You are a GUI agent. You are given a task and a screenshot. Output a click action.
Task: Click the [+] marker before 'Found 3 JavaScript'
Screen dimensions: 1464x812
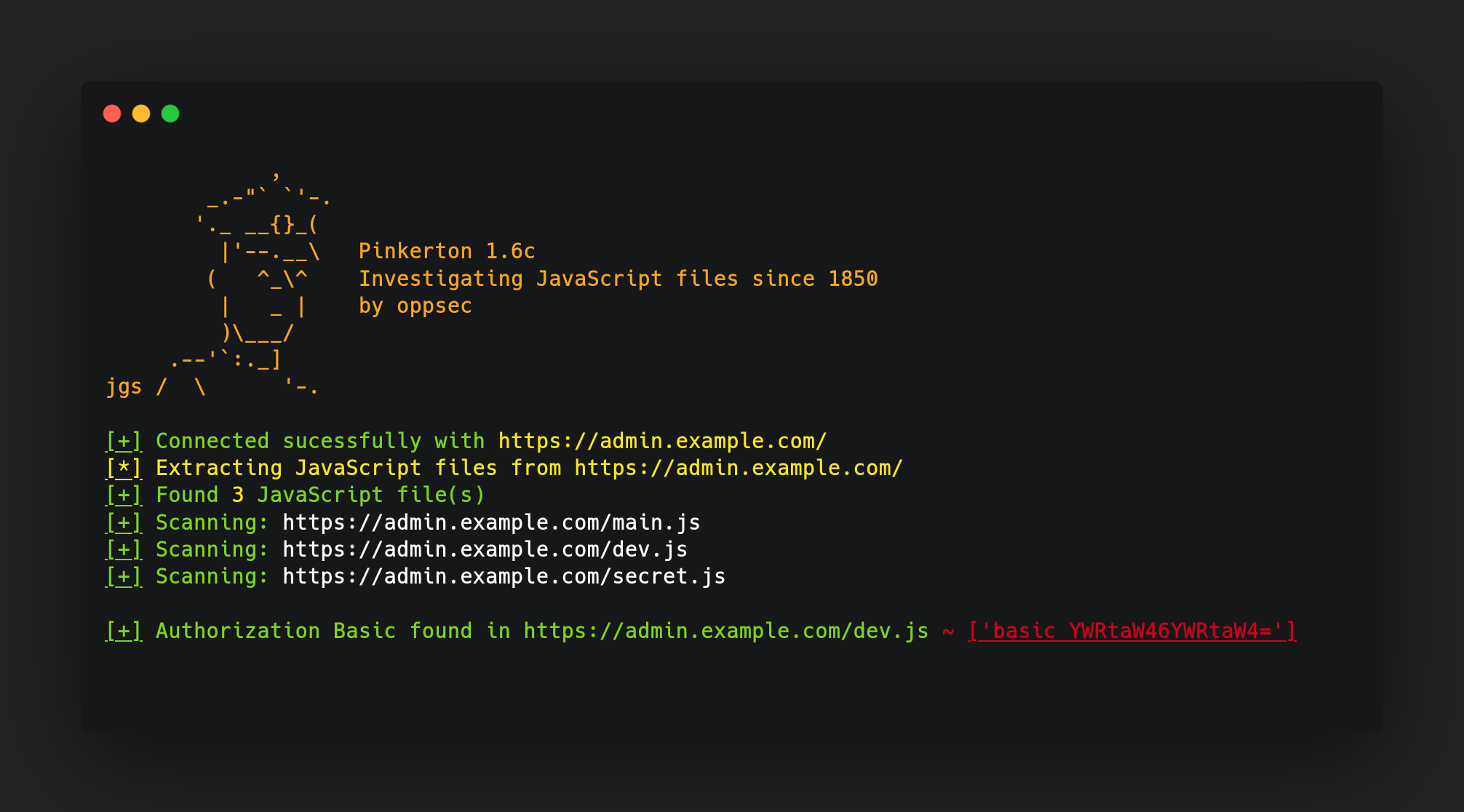(124, 495)
